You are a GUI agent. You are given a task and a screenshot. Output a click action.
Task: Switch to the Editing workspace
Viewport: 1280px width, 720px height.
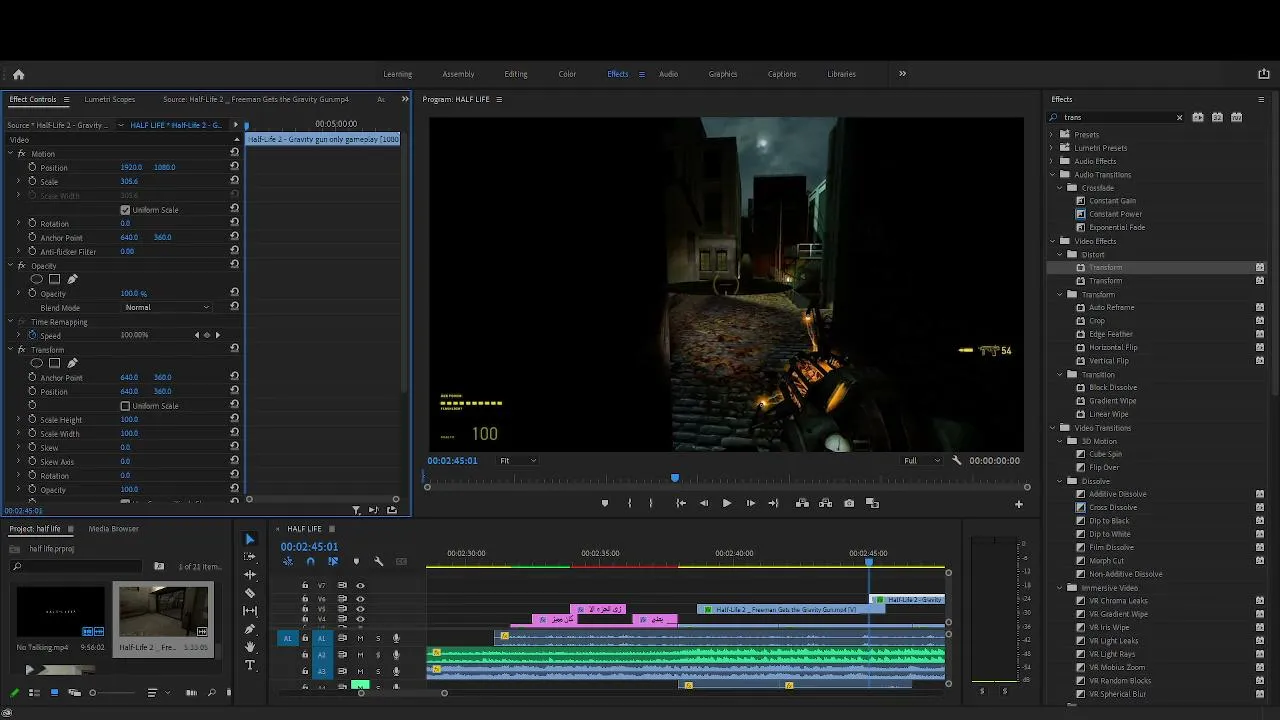click(x=516, y=74)
